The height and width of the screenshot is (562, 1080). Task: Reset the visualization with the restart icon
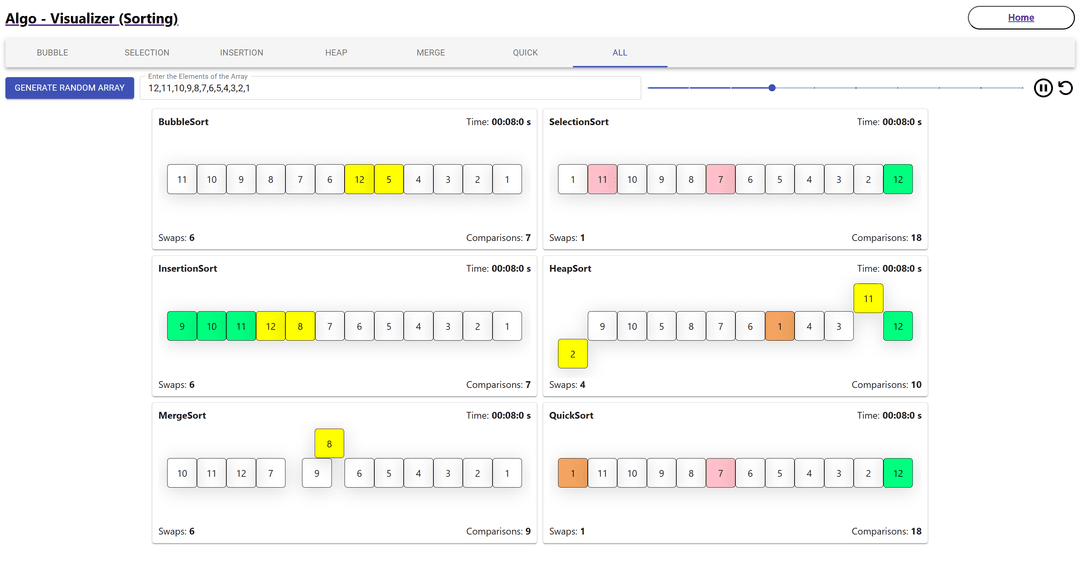coord(1066,88)
